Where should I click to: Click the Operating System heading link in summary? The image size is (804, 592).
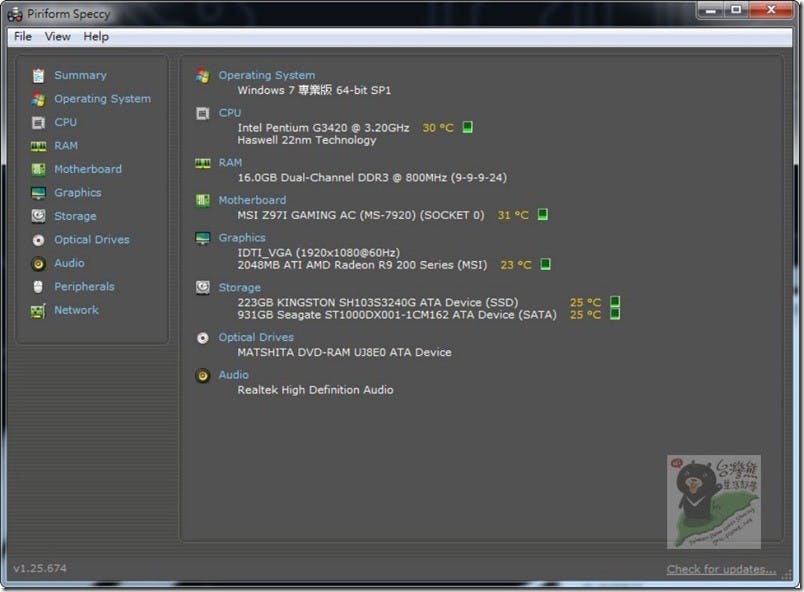pos(267,75)
